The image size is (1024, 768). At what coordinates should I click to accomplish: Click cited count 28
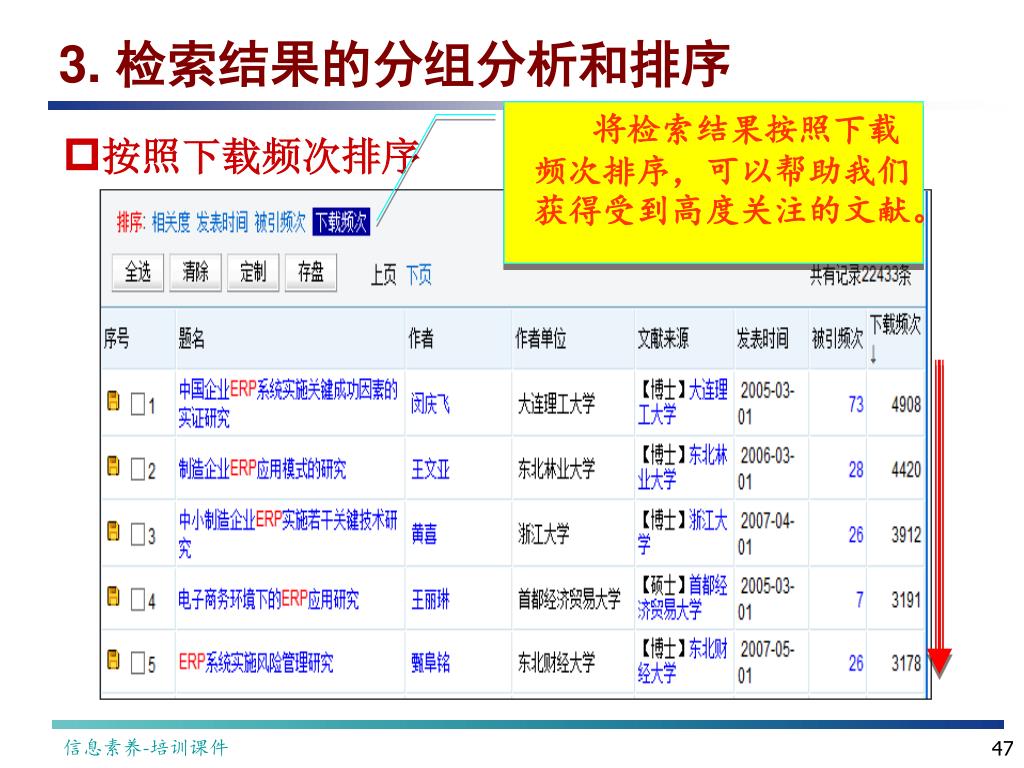click(x=856, y=470)
